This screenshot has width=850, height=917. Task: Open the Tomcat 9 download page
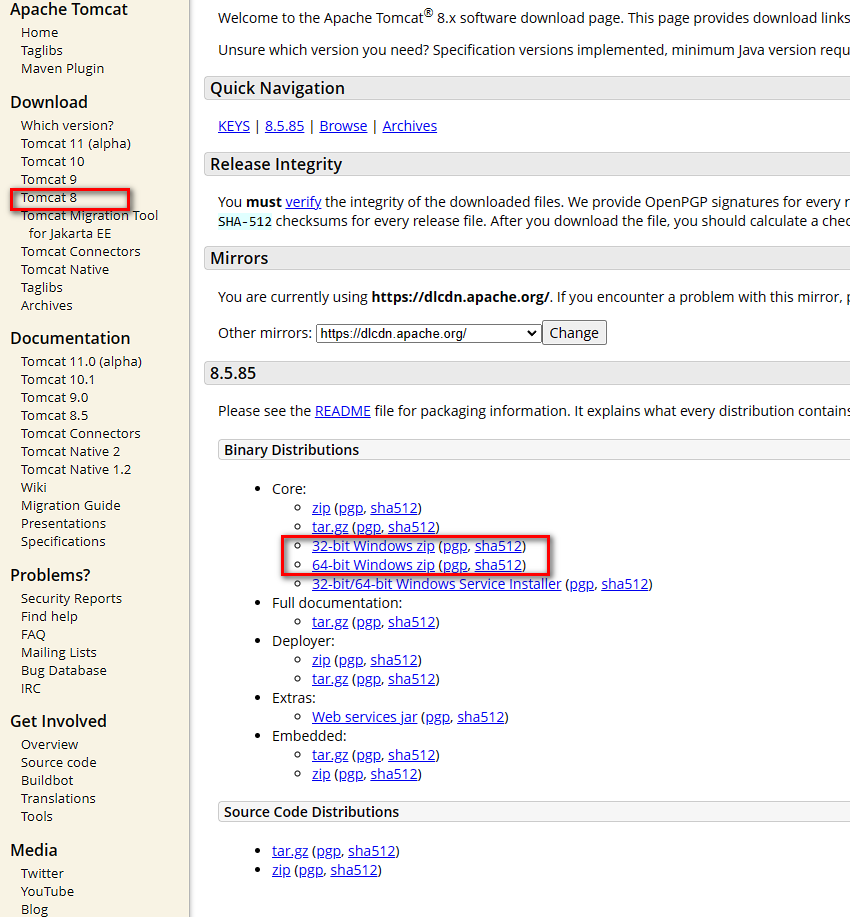pos(49,180)
